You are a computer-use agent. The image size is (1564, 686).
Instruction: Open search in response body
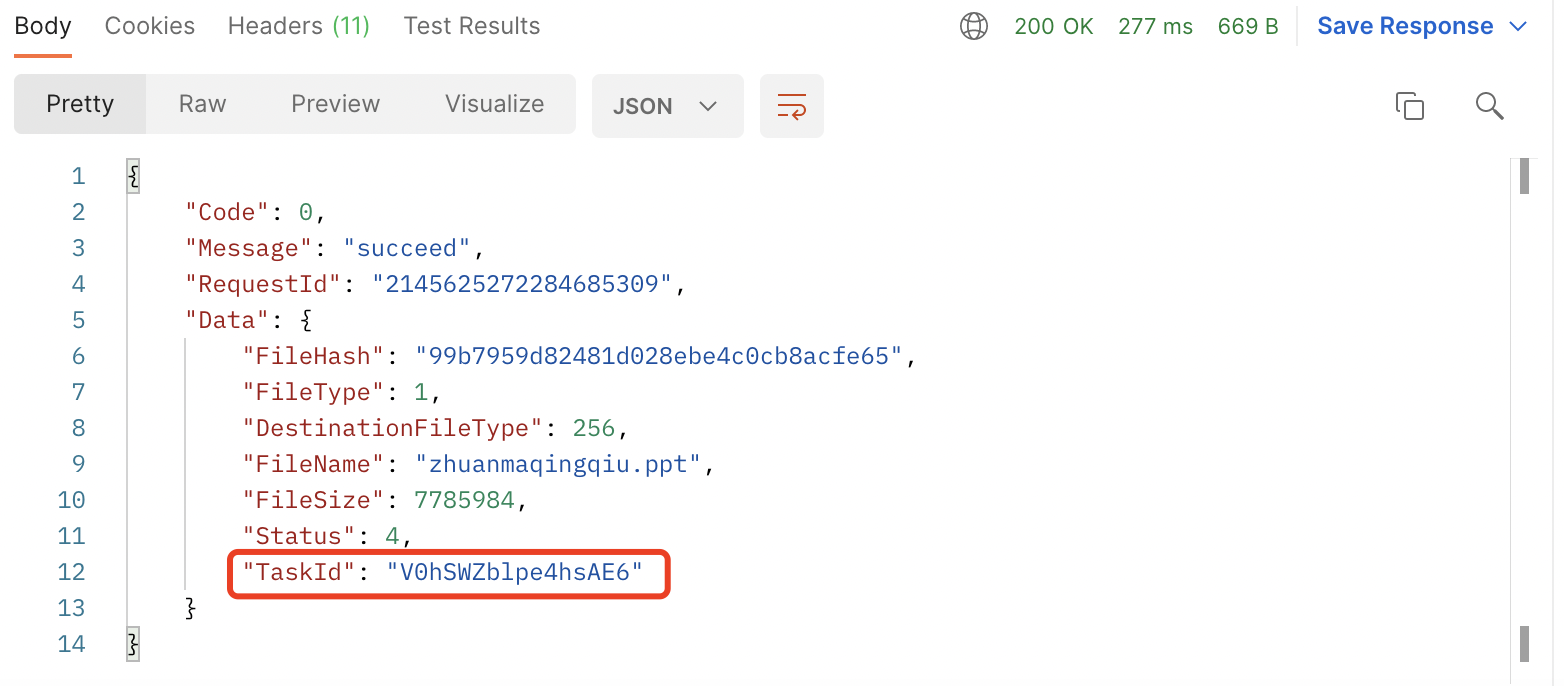tap(1489, 106)
